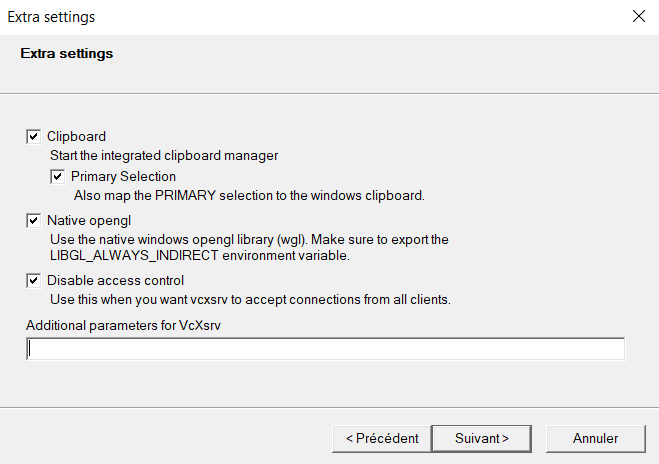Disable the Native opengl checkbox

pos(33,220)
